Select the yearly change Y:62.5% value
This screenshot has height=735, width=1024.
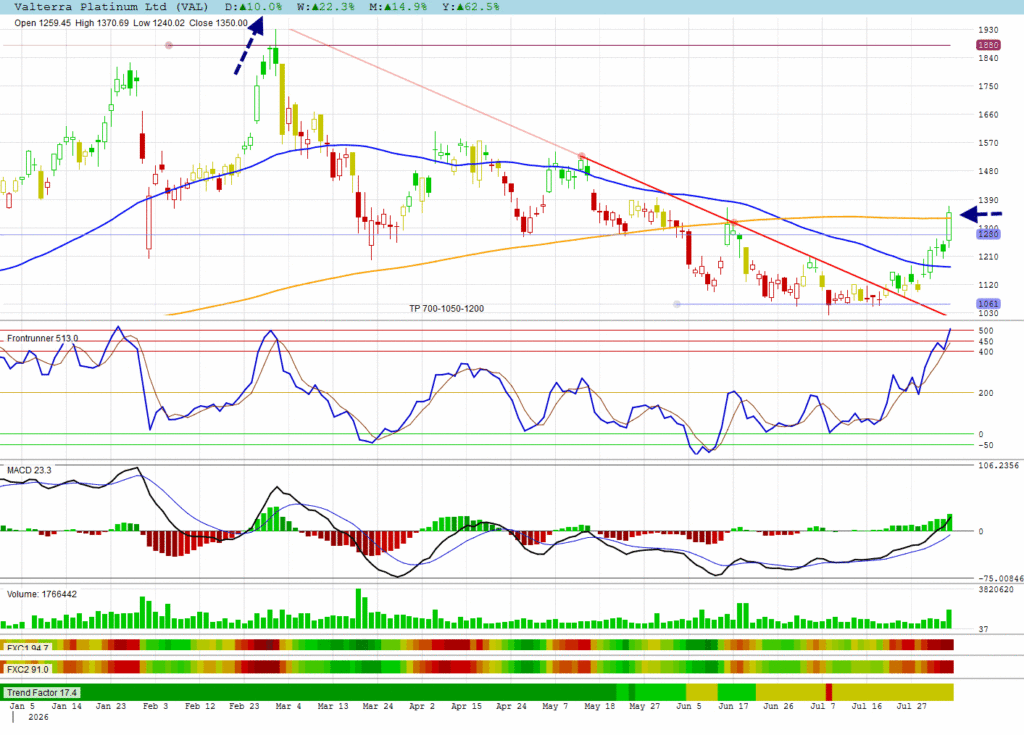(470, 7)
